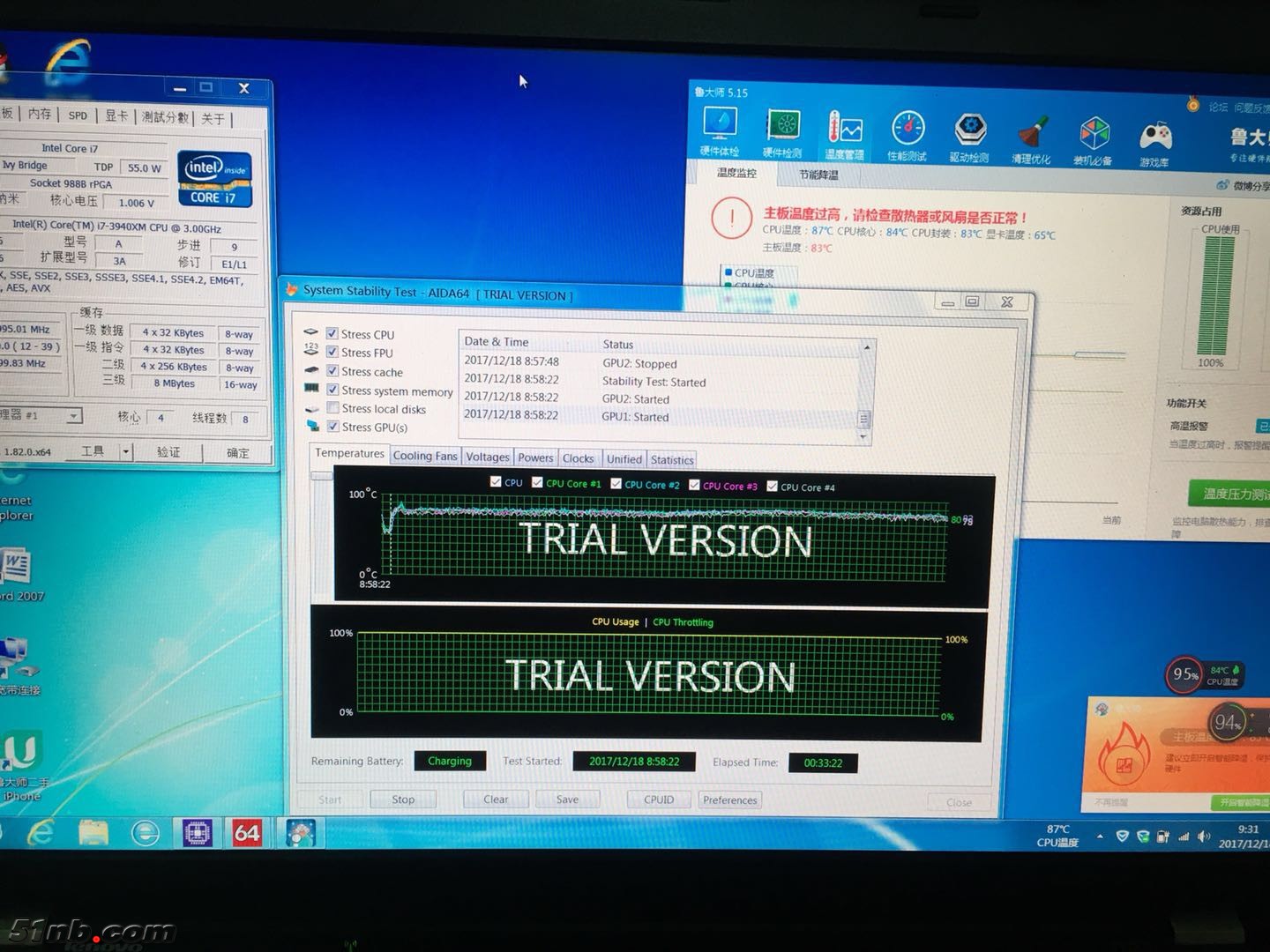Click 不再提醒 link in the overheat popup
The width and height of the screenshot is (1270, 952).
1111,801
